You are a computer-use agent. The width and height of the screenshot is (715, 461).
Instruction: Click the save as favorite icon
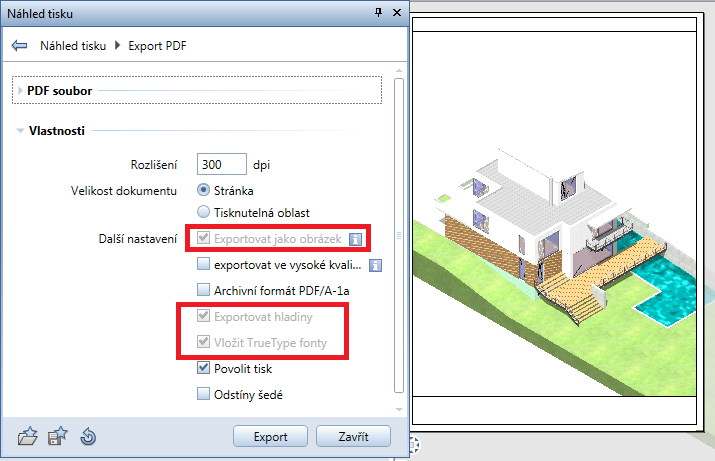(58, 436)
